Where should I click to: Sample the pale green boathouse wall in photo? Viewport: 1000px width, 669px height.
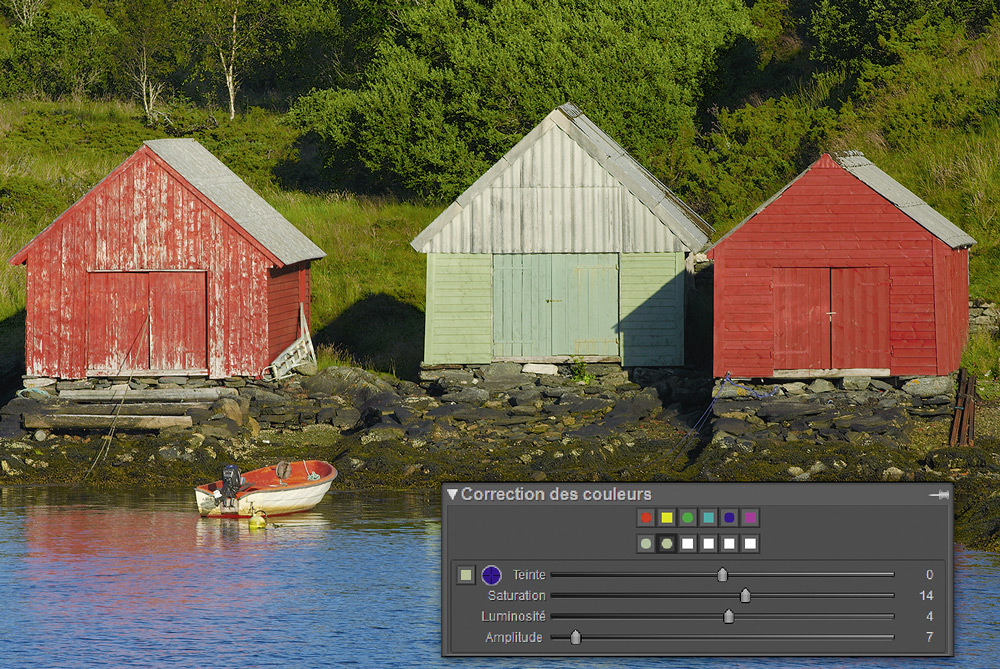pos(458,309)
